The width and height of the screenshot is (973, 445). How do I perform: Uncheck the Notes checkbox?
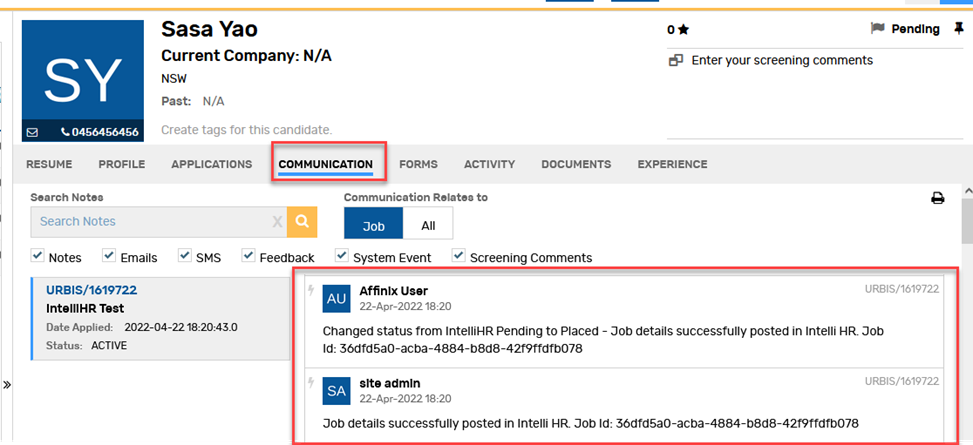(x=38, y=256)
